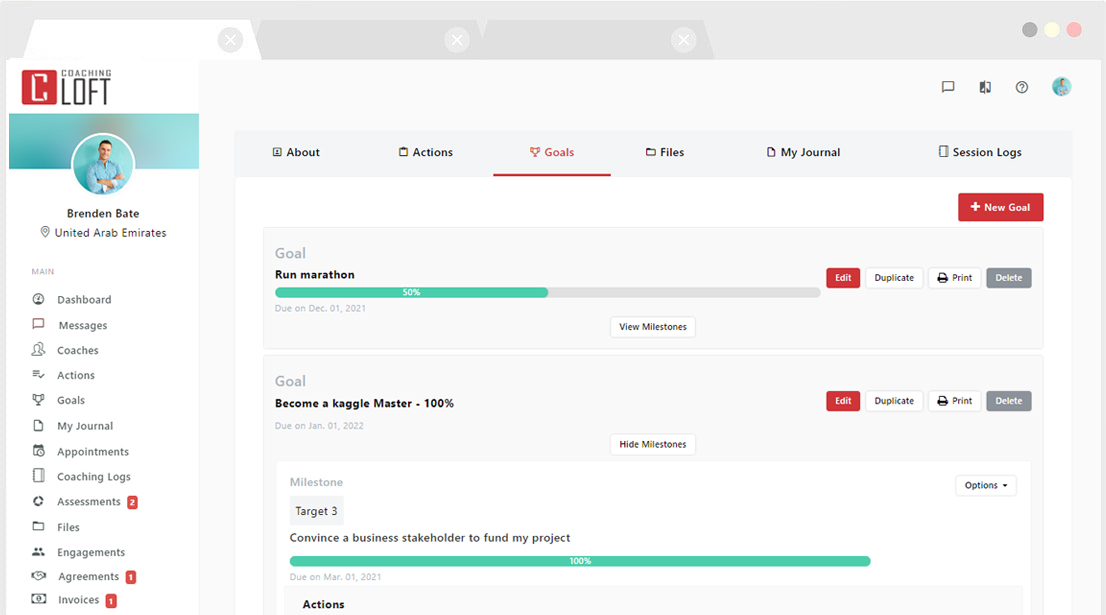Click the Dashboard icon in sidebar
Image resolution: width=1106 pixels, height=615 pixels.
pos(39,299)
